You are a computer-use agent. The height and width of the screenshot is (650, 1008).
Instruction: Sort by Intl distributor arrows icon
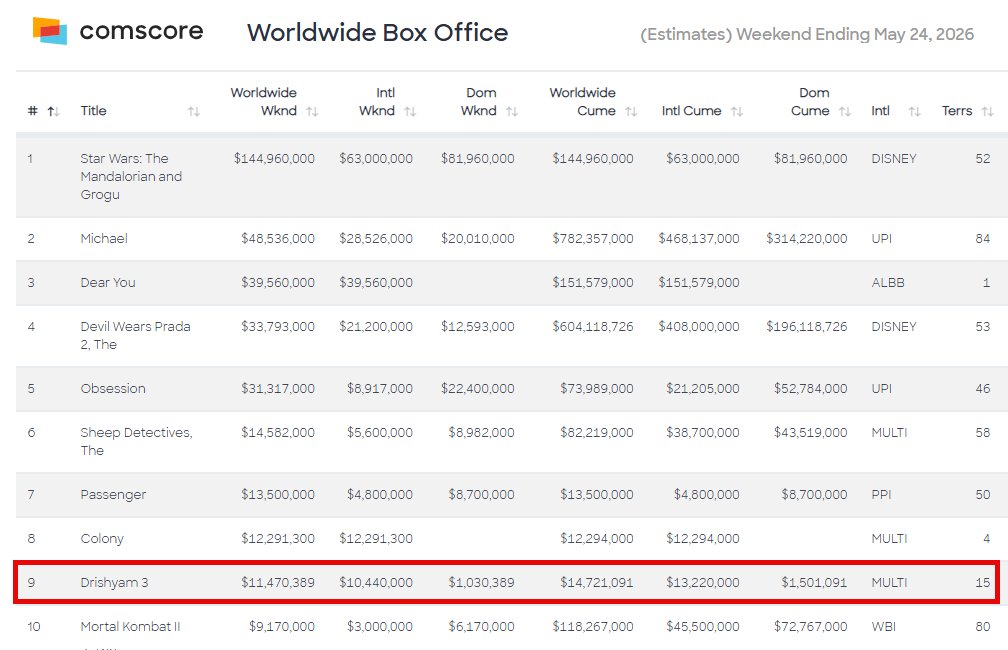[x=914, y=111]
